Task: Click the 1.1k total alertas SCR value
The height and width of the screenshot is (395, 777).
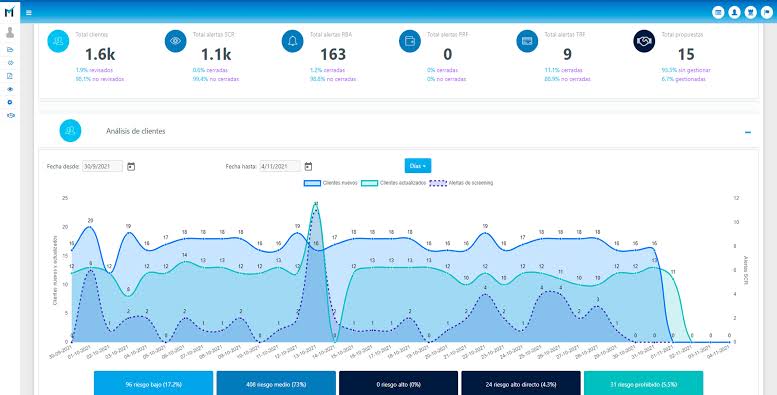Action: pyautogui.click(x=216, y=54)
